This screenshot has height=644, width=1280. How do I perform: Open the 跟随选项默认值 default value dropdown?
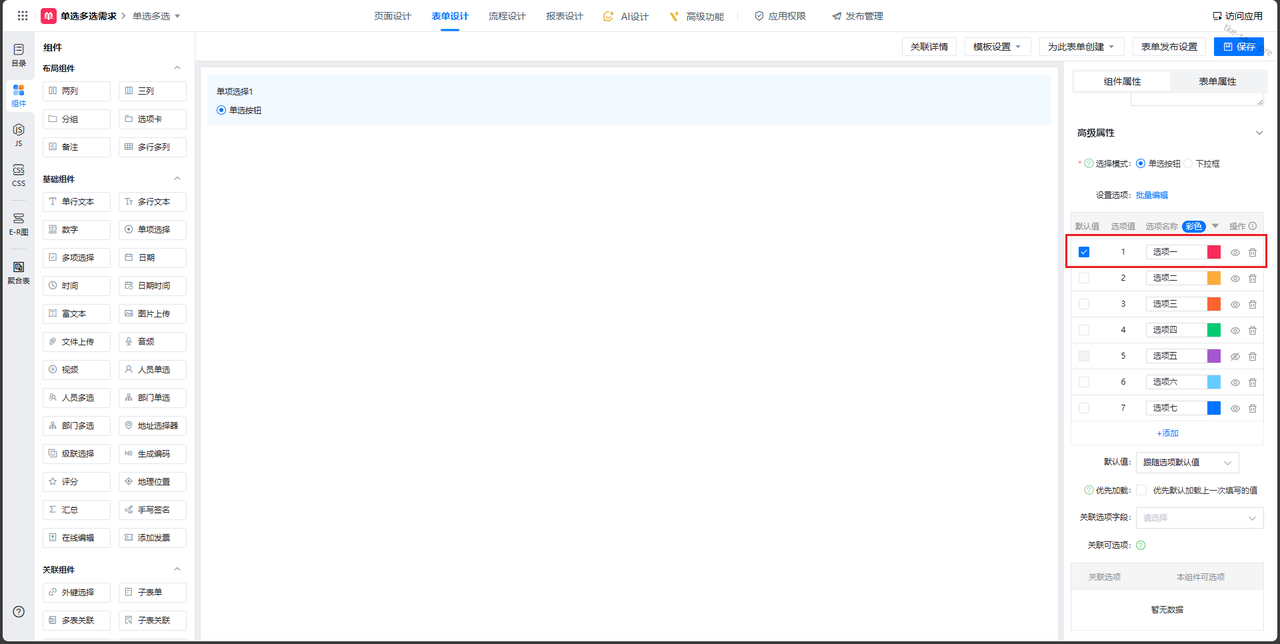(x=1187, y=462)
